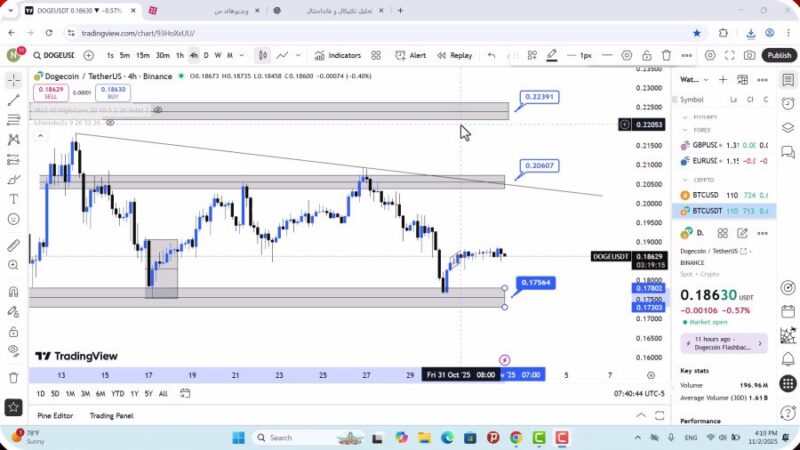Image resolution: width=800 pixels, height=450 pixels.
Task: Collapse the FOREX section in watchlist
Action: (x=686, y=128)
